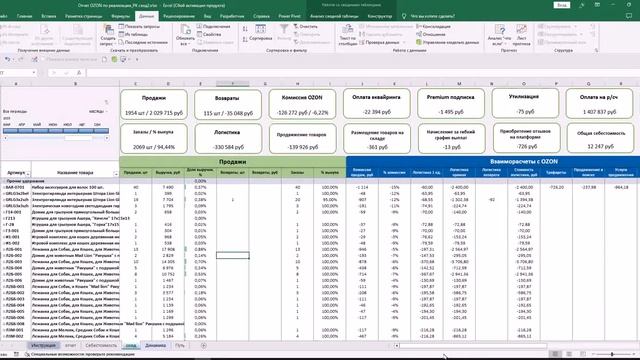Click Консолидация in the ribbon
This screenshot has width=640, height=360.
coord(433,27)
